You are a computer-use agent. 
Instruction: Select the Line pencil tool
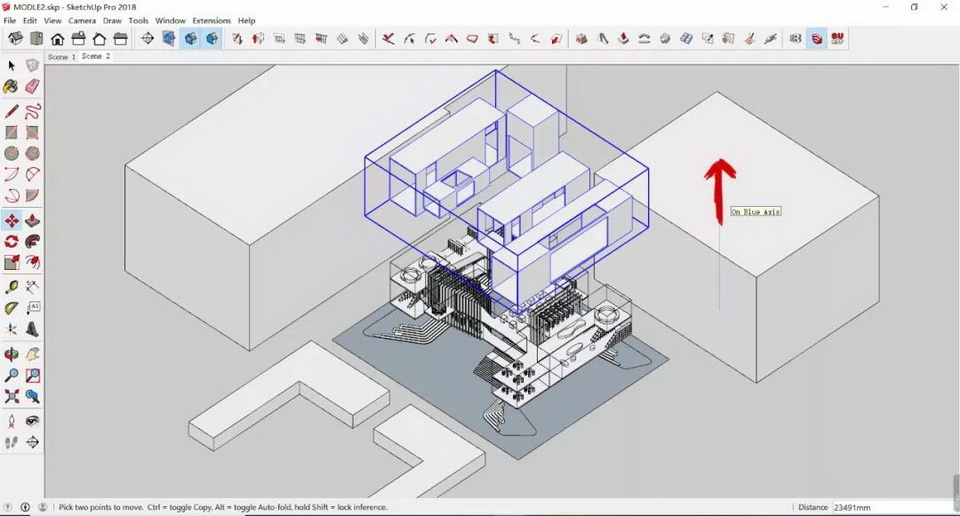click(11, 111)
